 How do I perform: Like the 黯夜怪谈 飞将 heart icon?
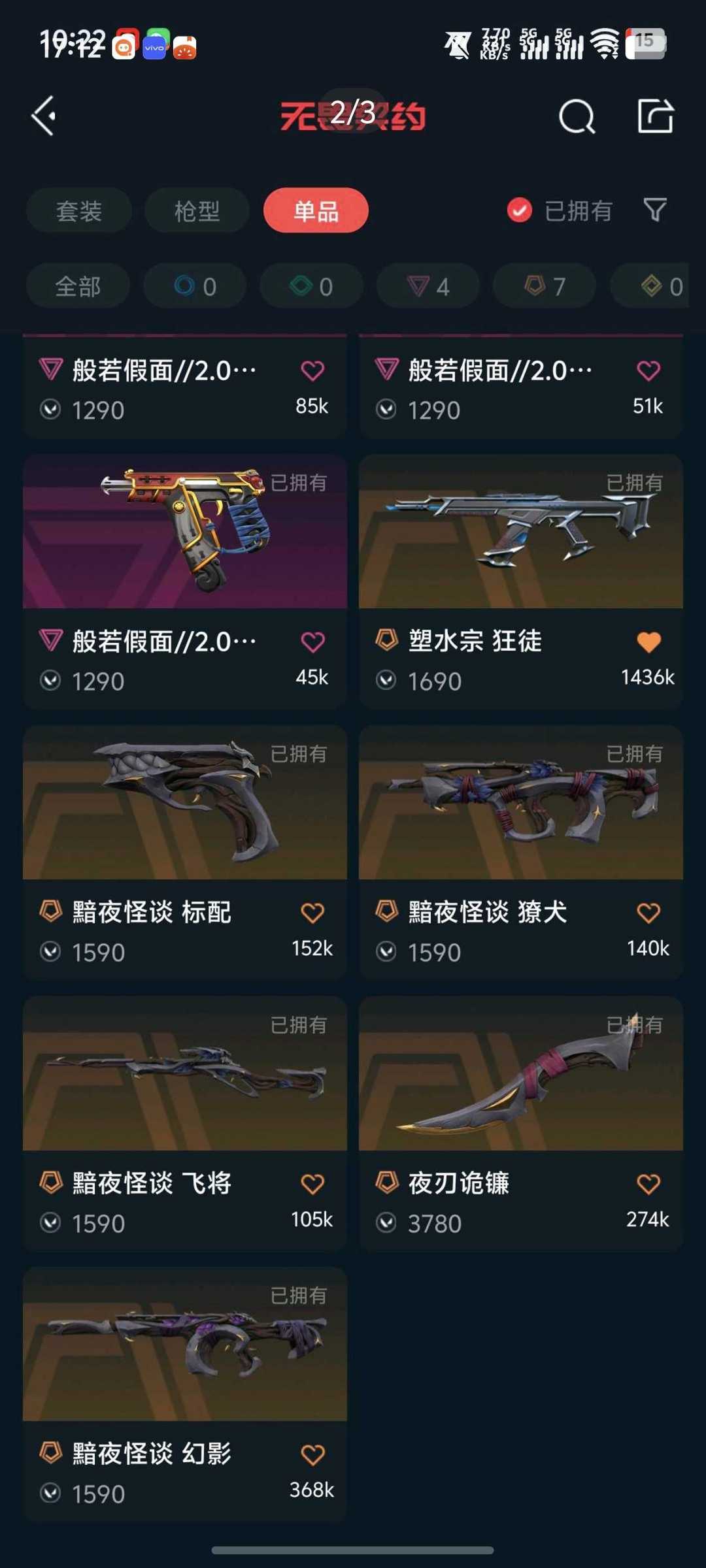312,1184
